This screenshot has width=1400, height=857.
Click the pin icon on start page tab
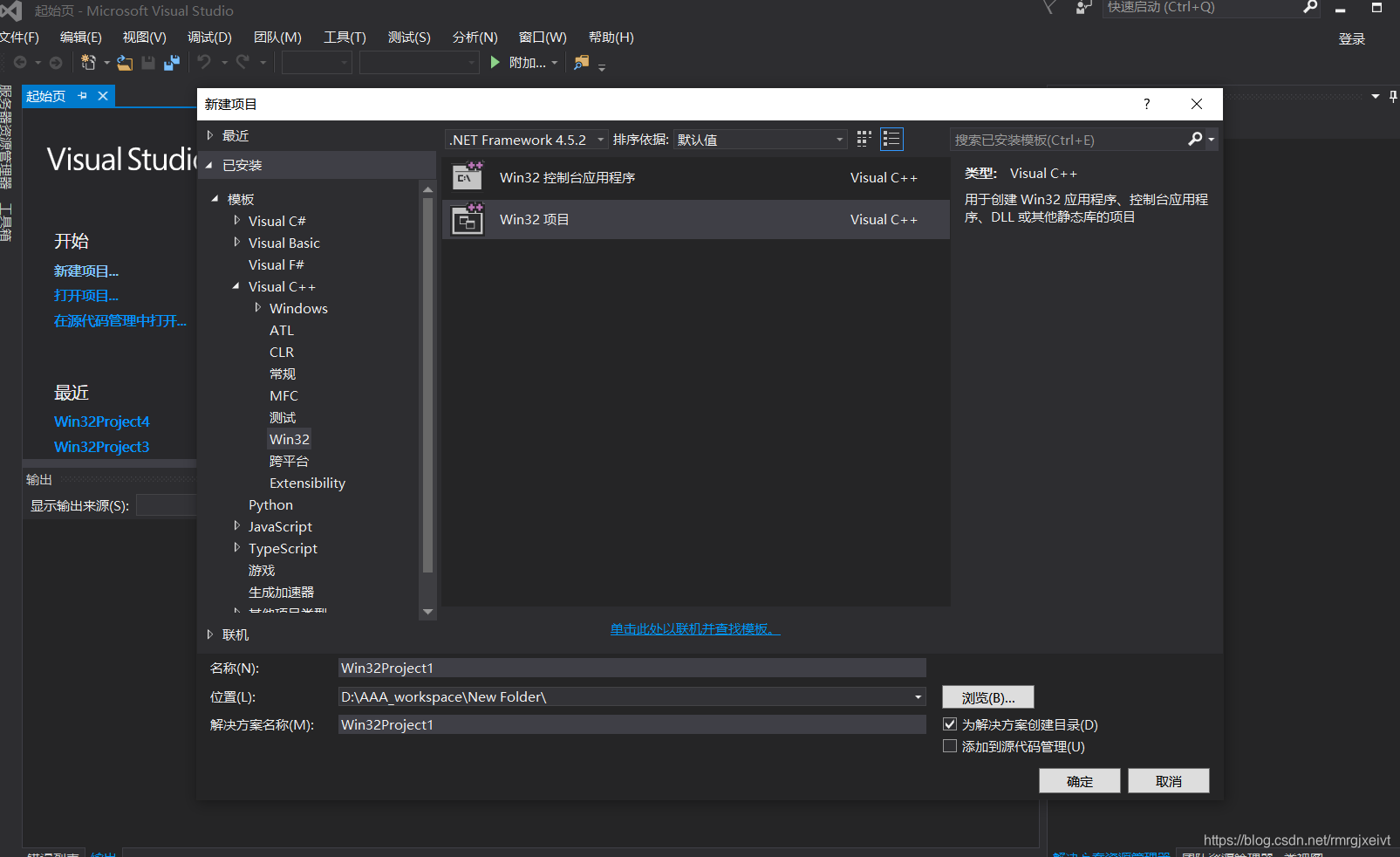click(x=83, y=96)
